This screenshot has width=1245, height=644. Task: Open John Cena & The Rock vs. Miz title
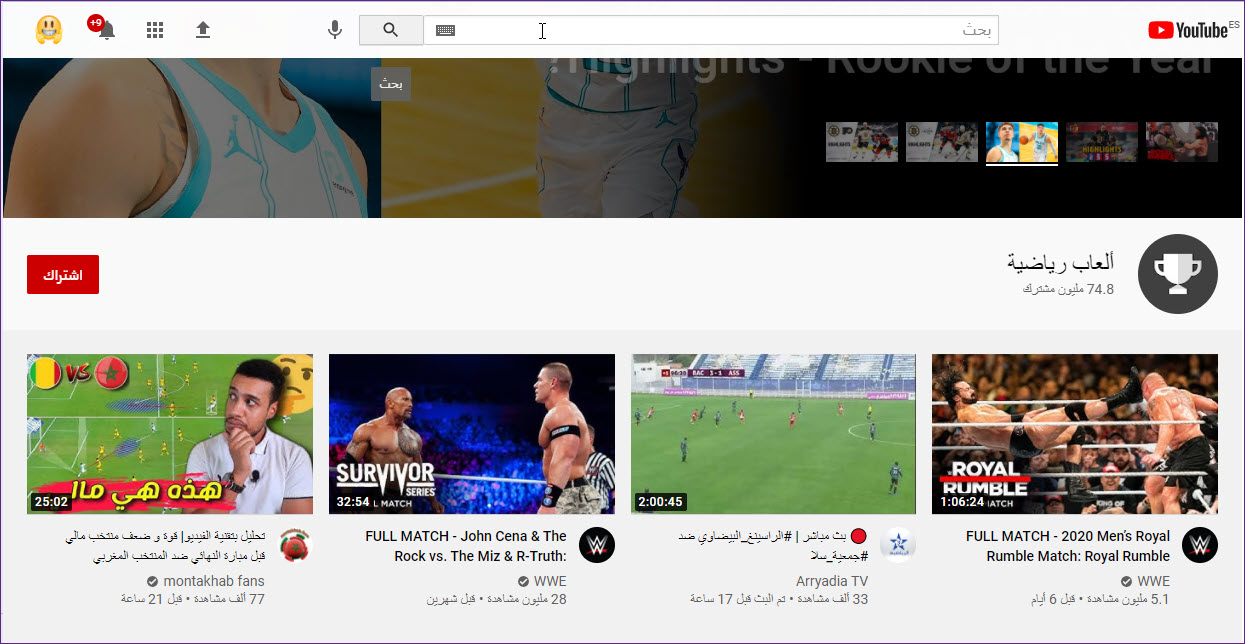coord(466,546)
